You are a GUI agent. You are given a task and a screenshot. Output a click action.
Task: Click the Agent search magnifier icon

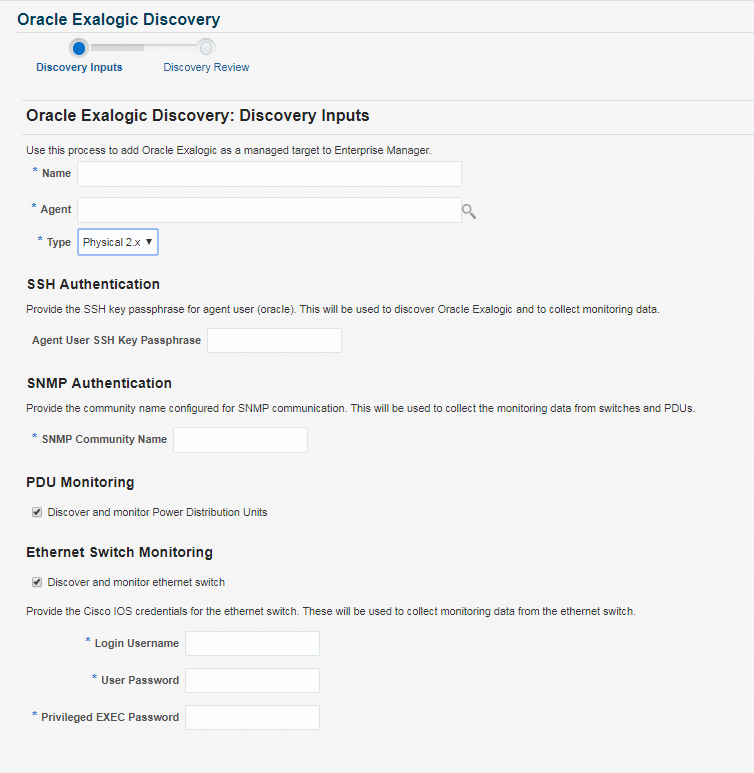pyautogui.click(x=468, y=211)
